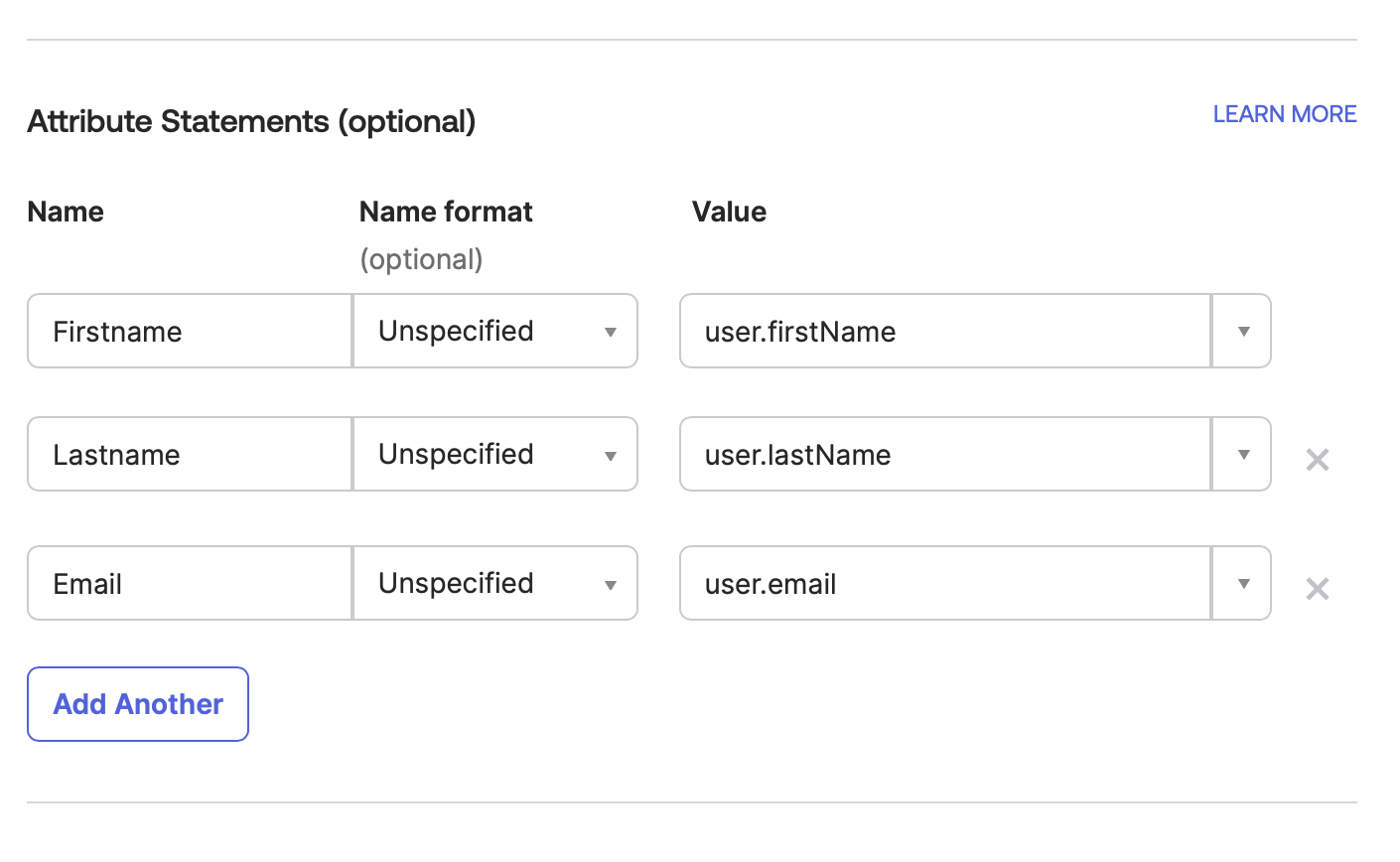Open the Lastname name format dropdown

click(610, 454)
